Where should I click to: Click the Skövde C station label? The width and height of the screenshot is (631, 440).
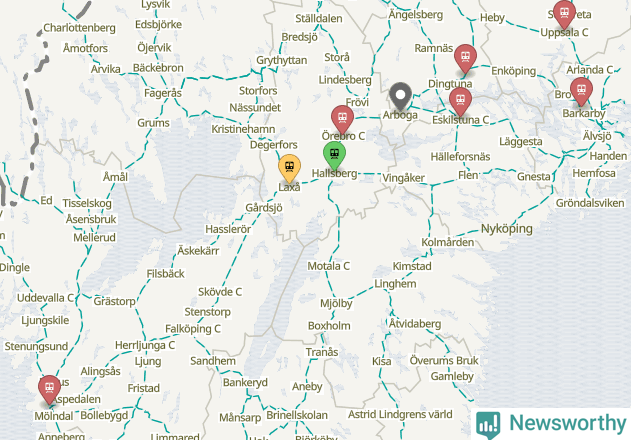tap(220, 292)
